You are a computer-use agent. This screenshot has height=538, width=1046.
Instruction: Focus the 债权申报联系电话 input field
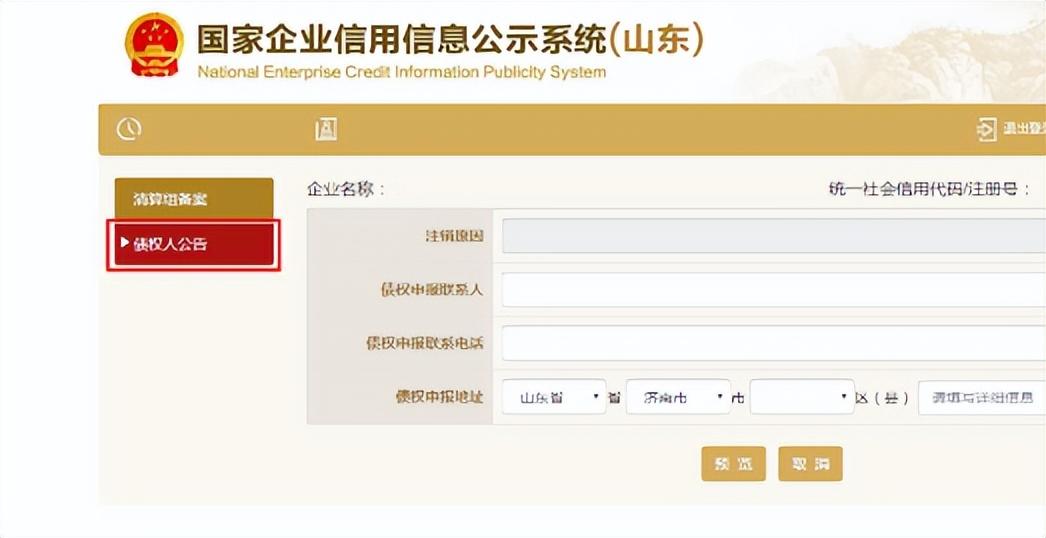tap(773, 343)
